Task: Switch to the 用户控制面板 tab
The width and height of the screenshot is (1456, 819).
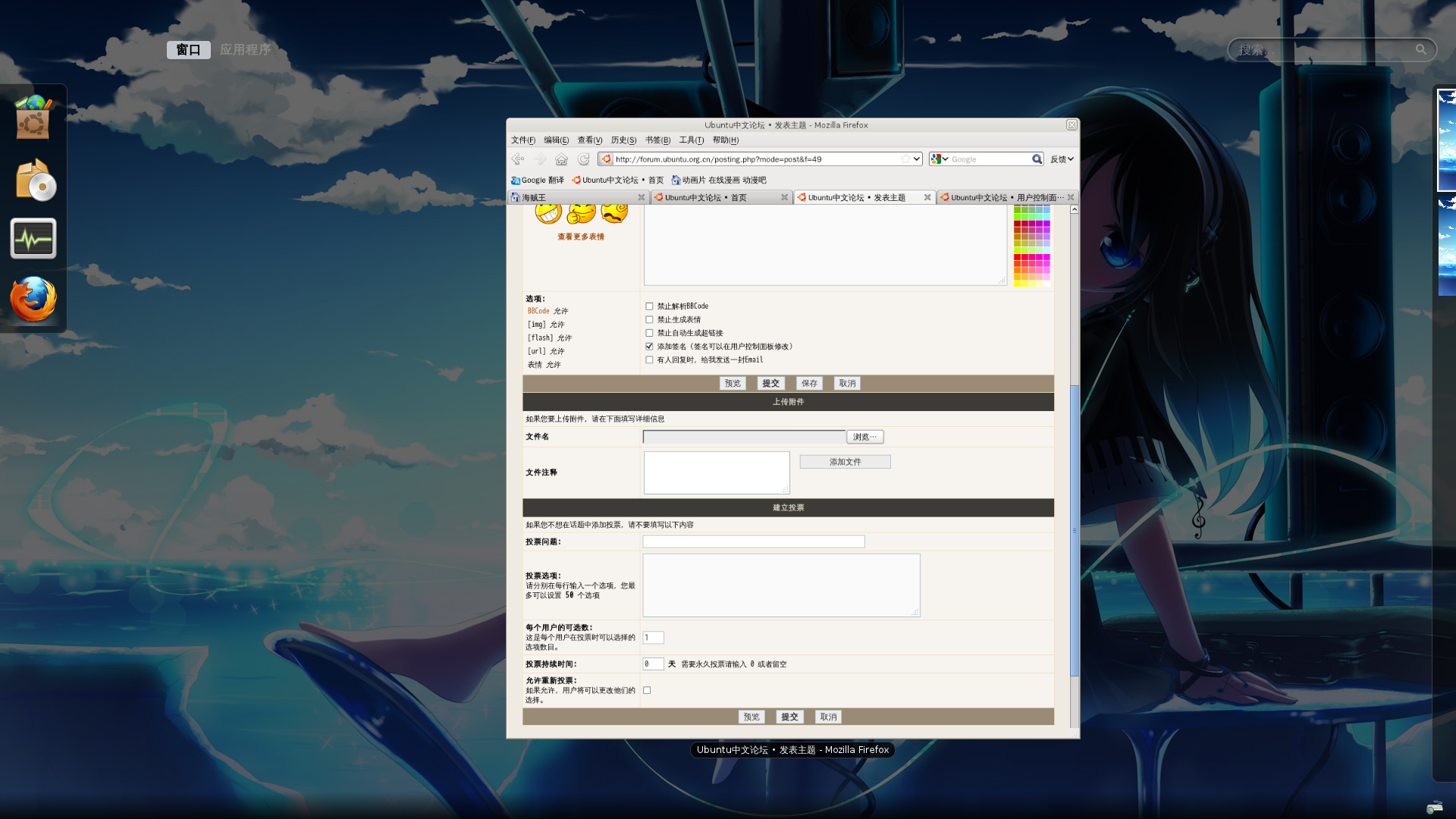Action: tap(1007, 197)
